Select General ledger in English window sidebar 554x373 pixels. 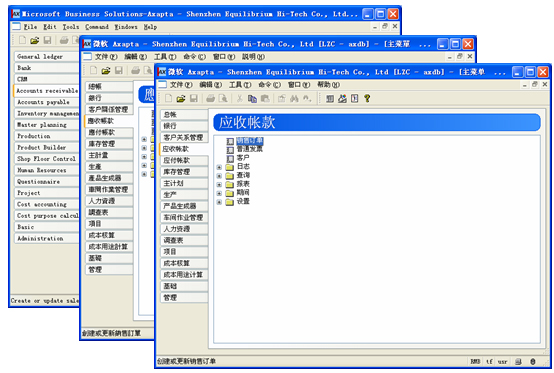[47, 57]
